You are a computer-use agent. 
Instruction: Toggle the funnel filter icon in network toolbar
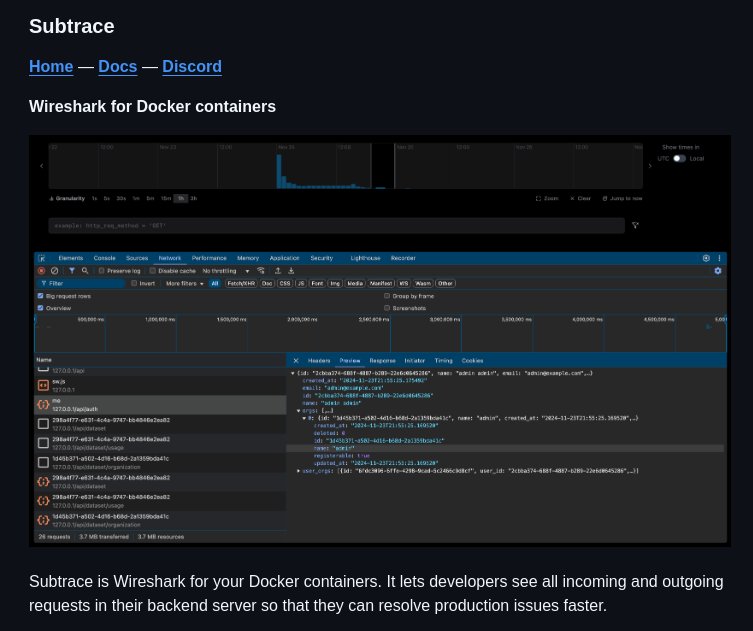point(72,271)
